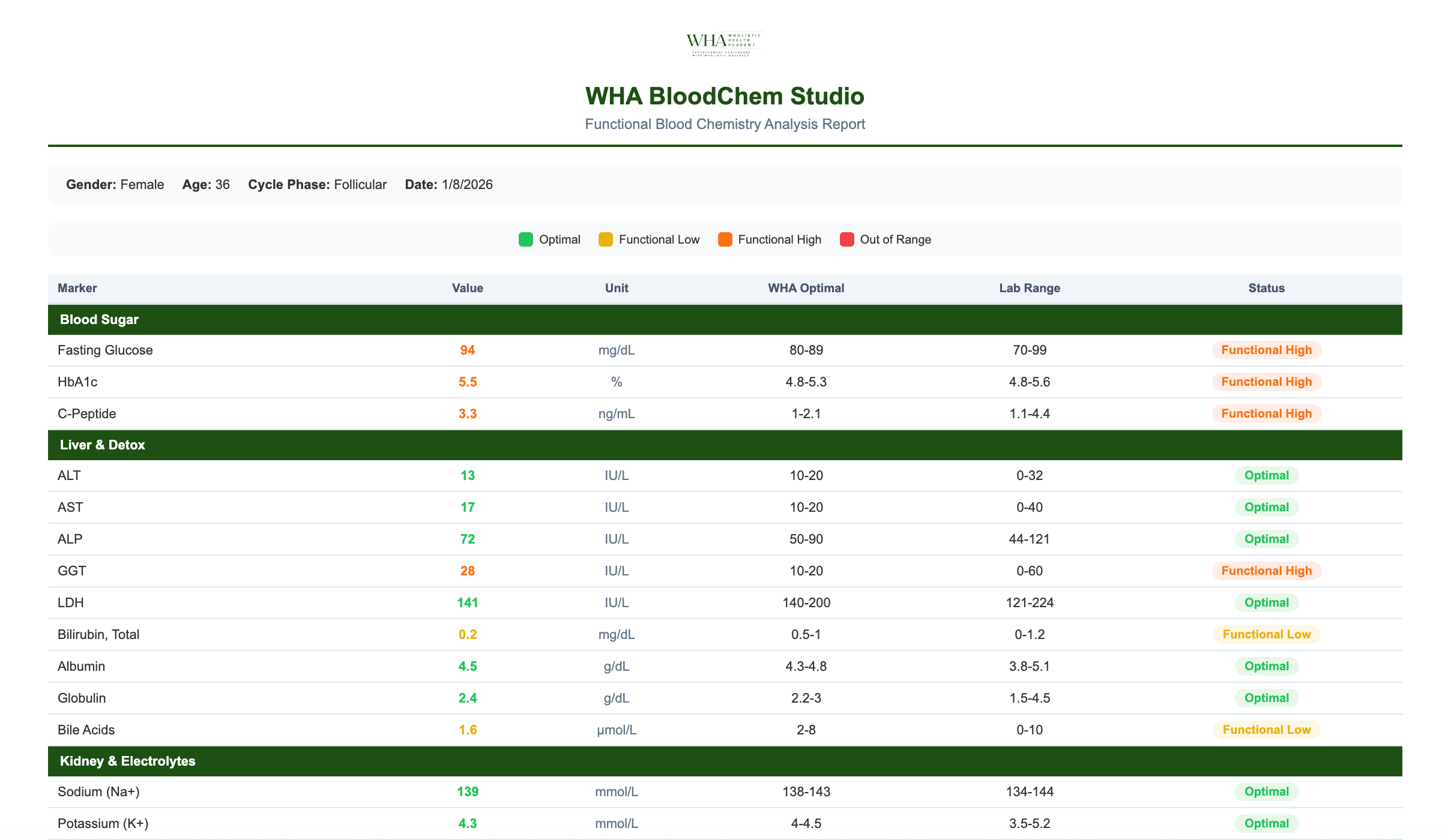
Task: Click the orange Functional High legend indicator
Action: click(725, 239)
